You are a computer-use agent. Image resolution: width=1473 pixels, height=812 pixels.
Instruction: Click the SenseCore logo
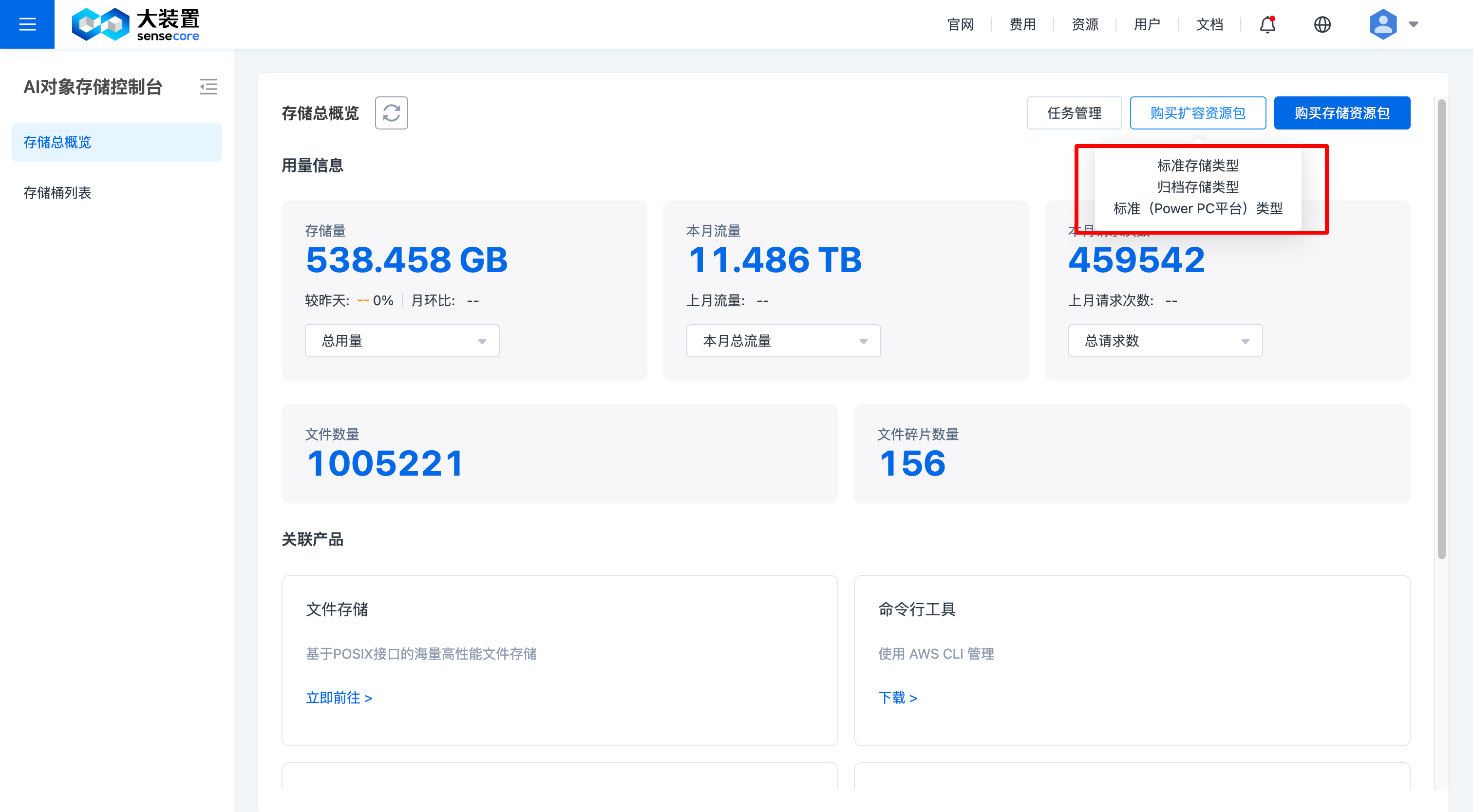(135, 24)
